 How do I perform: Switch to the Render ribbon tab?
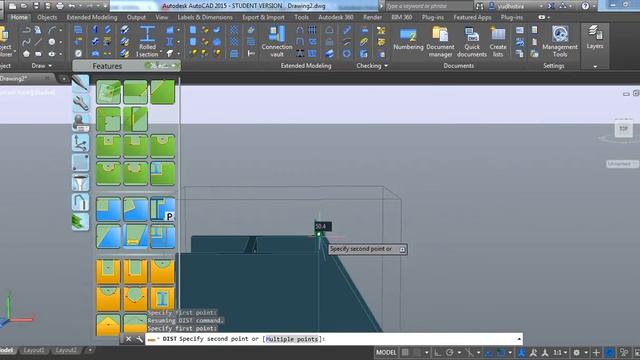(x=372, y=17)
